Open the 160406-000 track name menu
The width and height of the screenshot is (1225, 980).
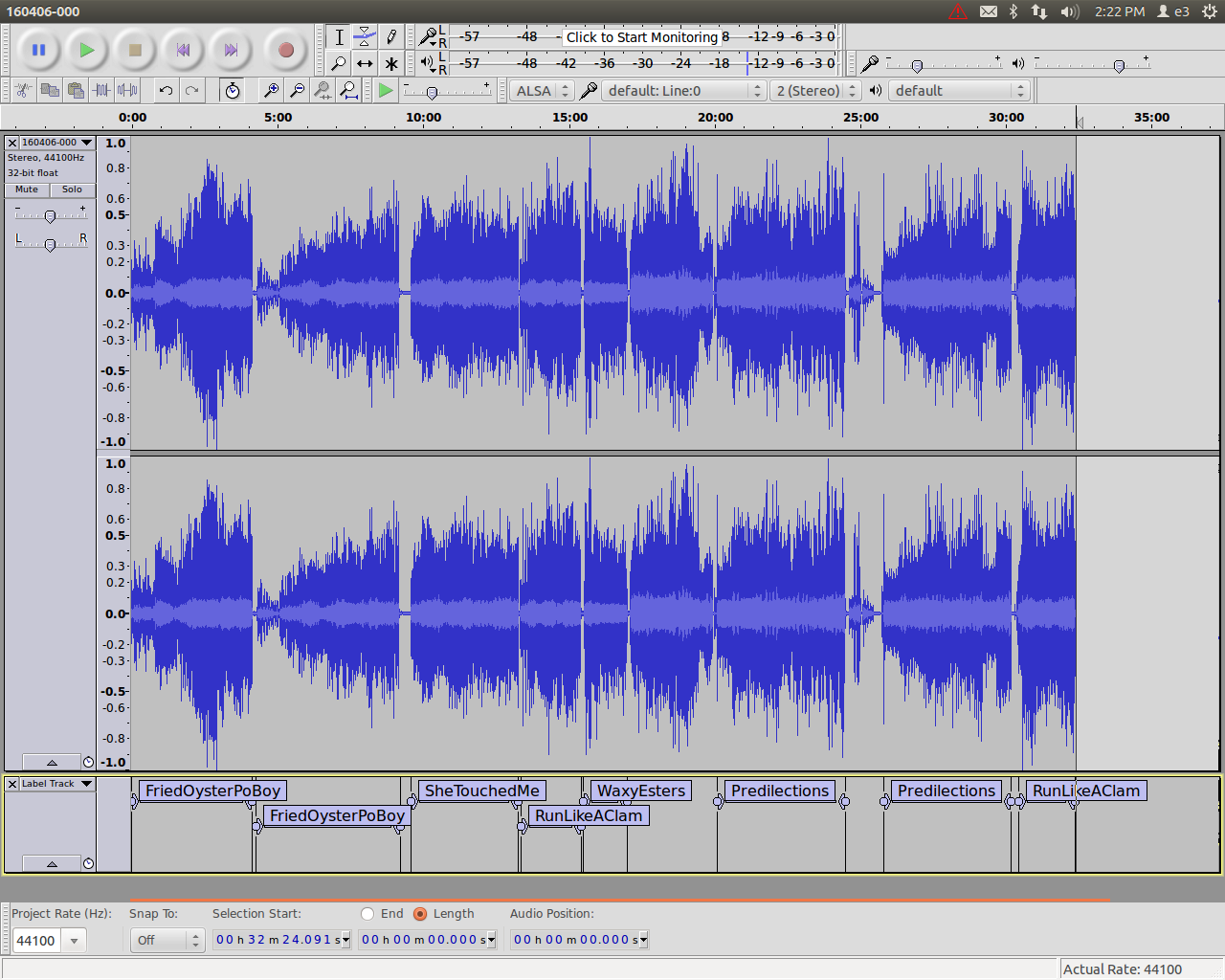56,143
